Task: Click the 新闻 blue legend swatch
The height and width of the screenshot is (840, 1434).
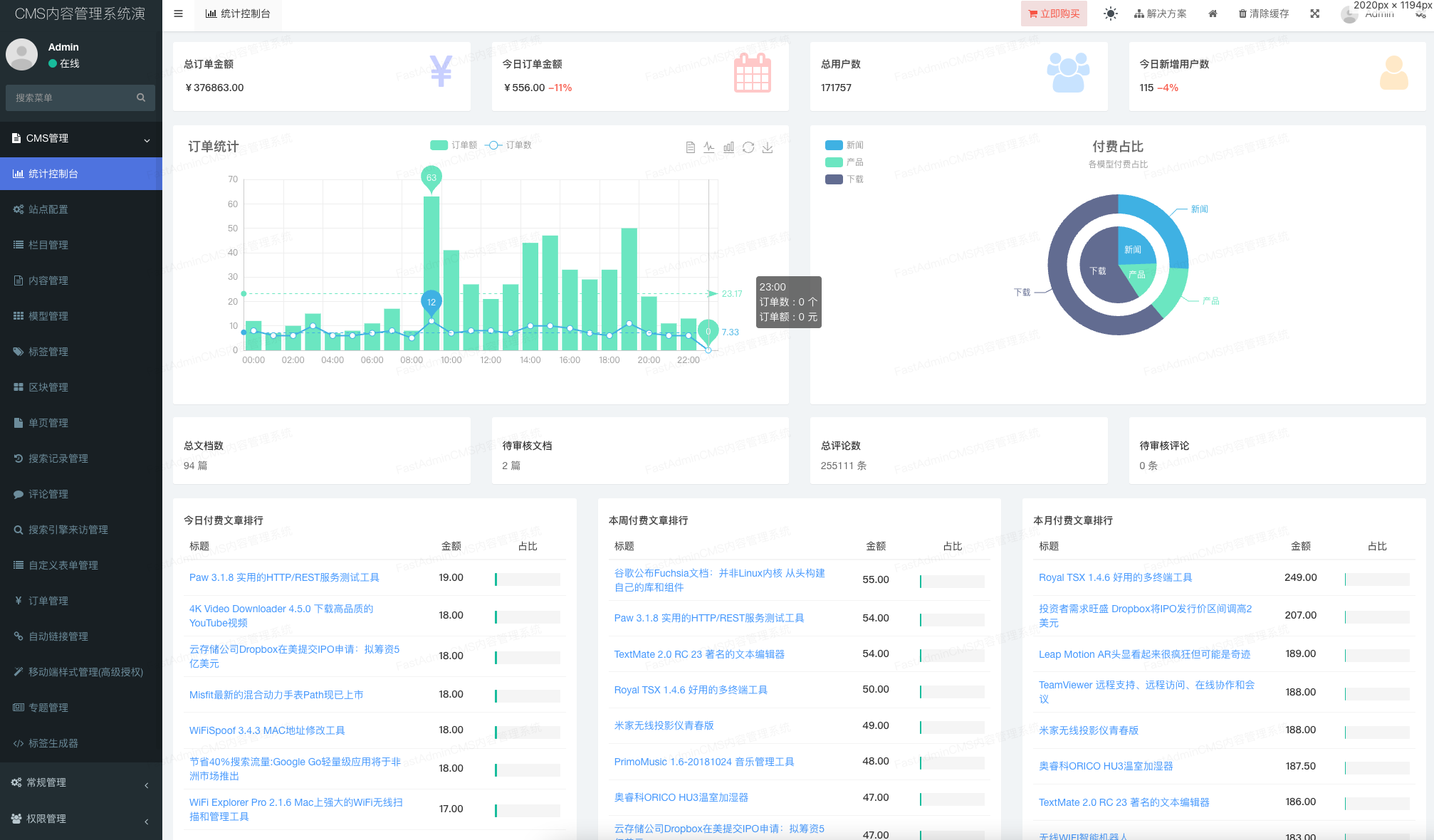Action: tap(834, 145)
